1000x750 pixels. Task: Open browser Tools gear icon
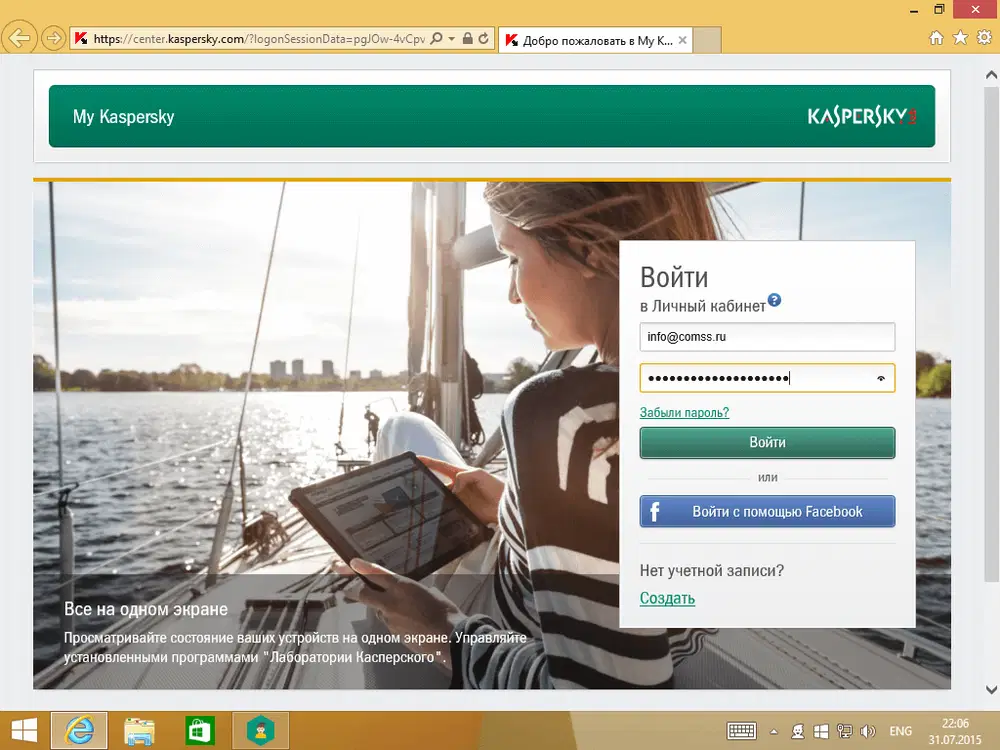click(x=984, y=38)
